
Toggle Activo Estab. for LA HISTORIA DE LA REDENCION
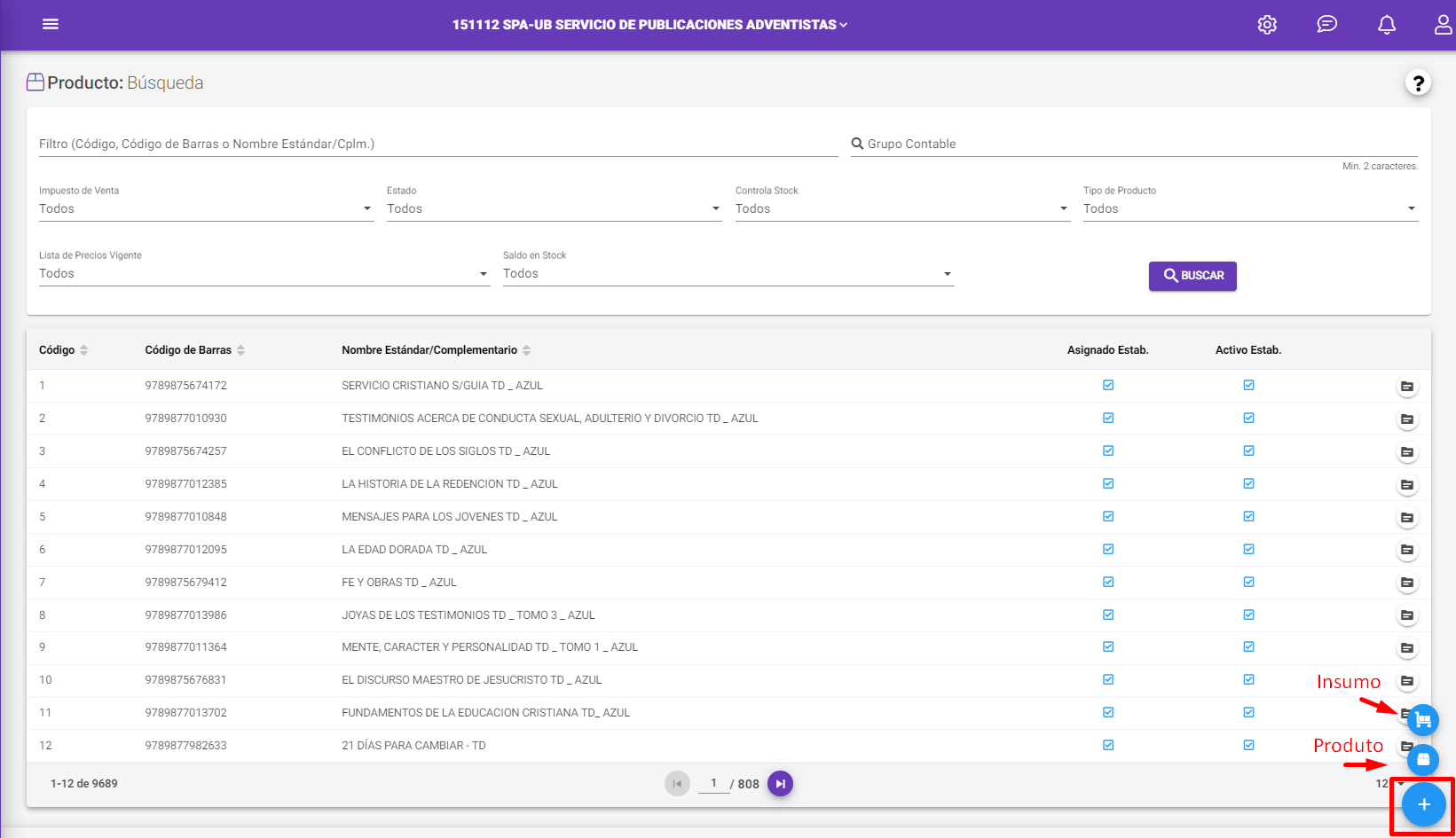[1248, 483]
